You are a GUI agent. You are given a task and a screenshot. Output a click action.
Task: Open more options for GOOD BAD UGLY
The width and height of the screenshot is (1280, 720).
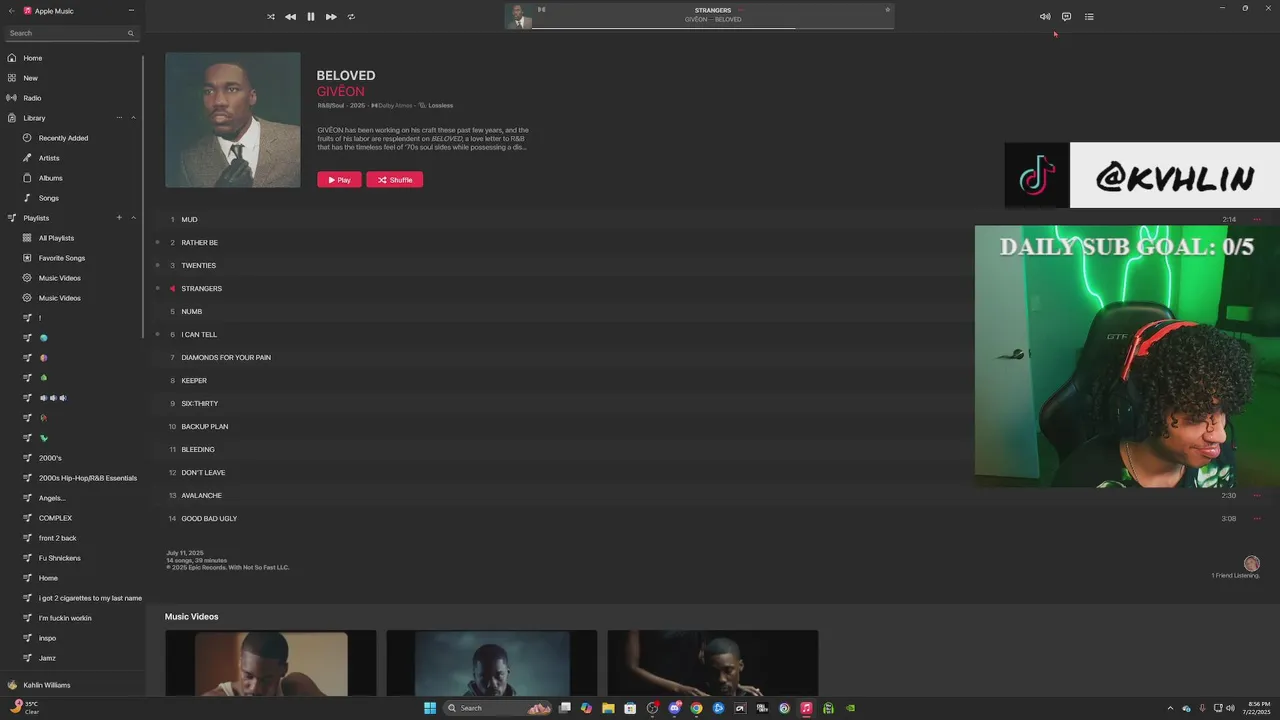(1257, 518)
